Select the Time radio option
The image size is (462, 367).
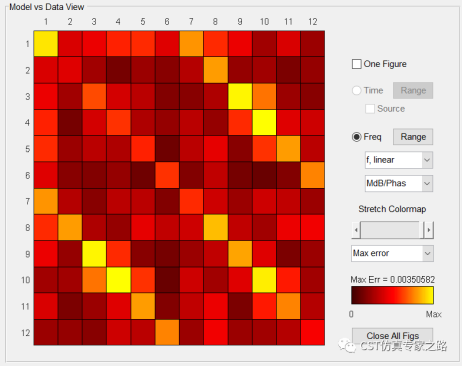[x=356, y=90]
